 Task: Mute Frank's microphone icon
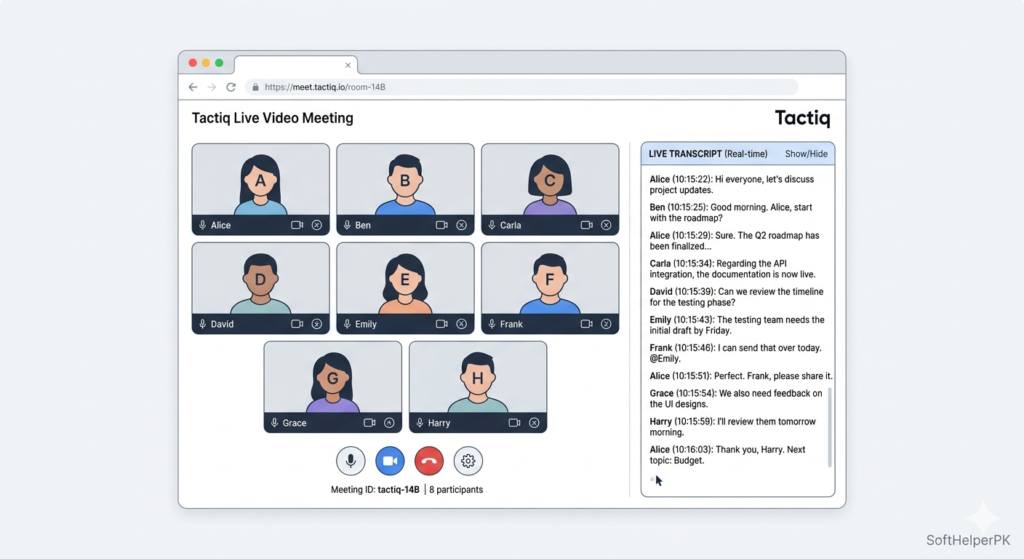pyautogui.click(x=492, y=324)
